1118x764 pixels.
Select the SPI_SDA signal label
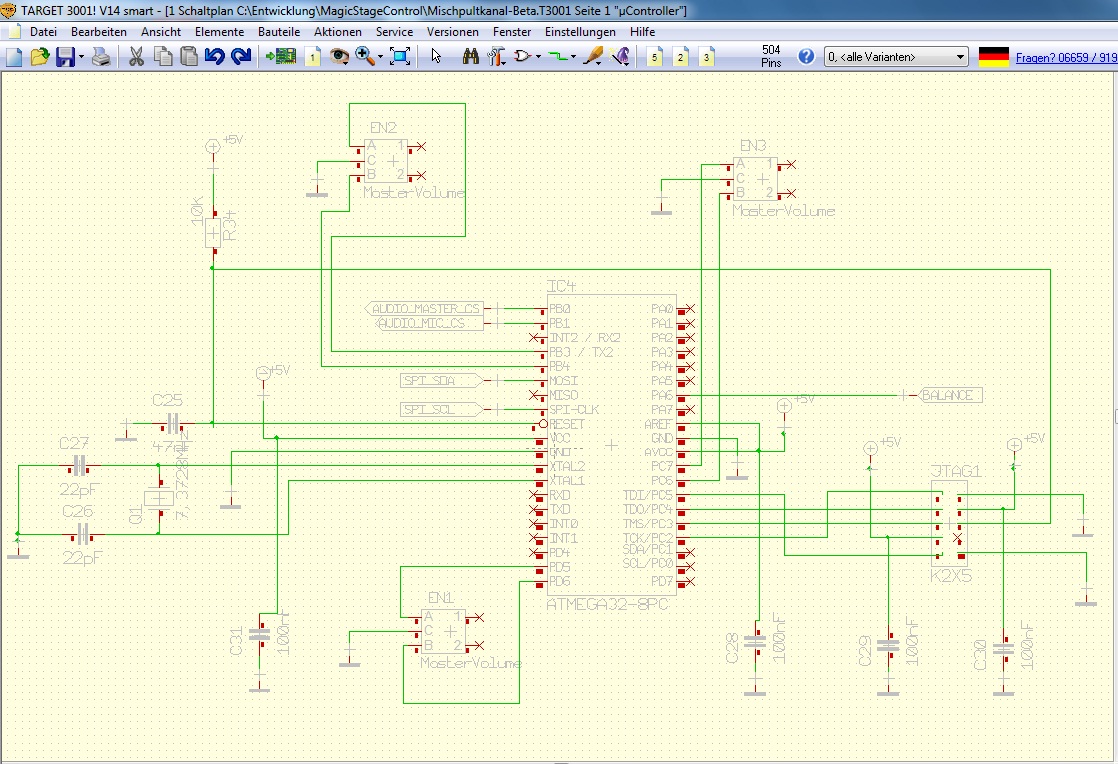[x=441, y=381]
